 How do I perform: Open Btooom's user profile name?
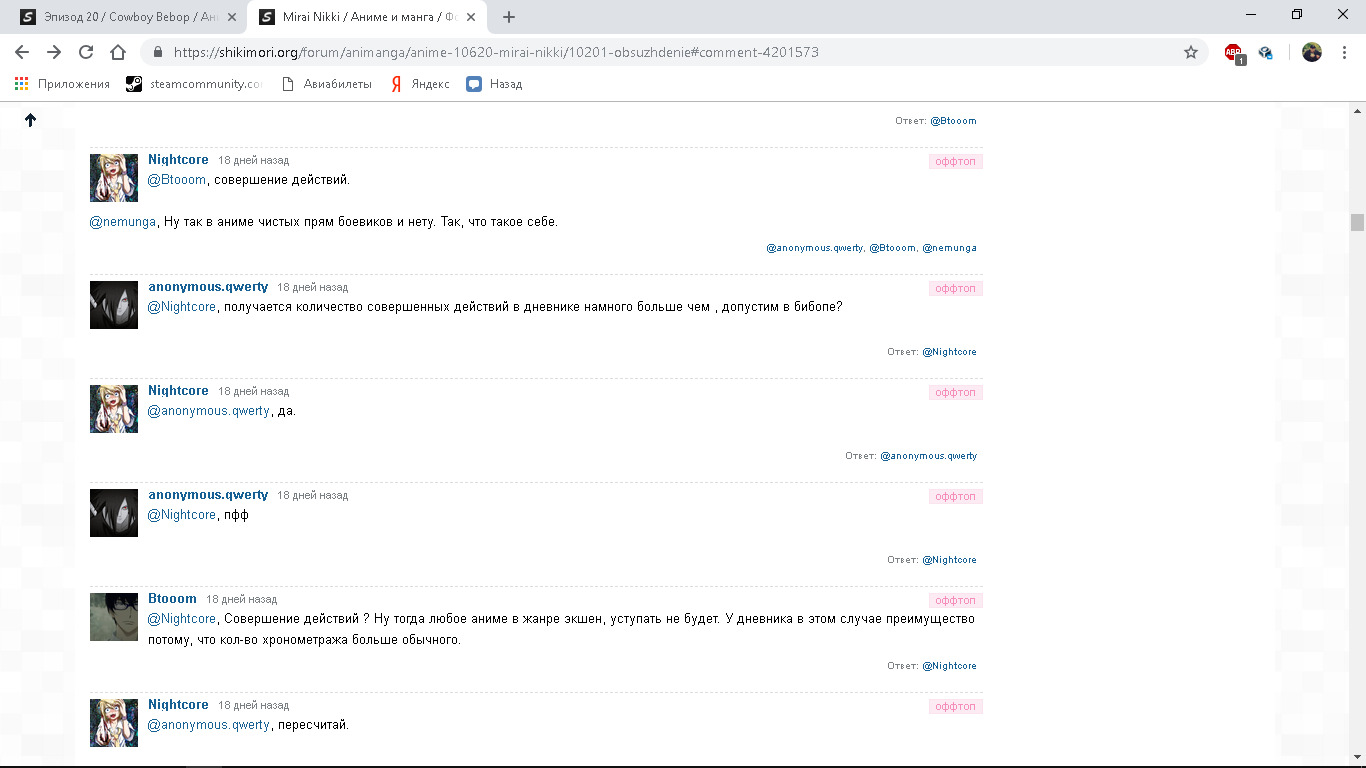[x=172, y=599]
